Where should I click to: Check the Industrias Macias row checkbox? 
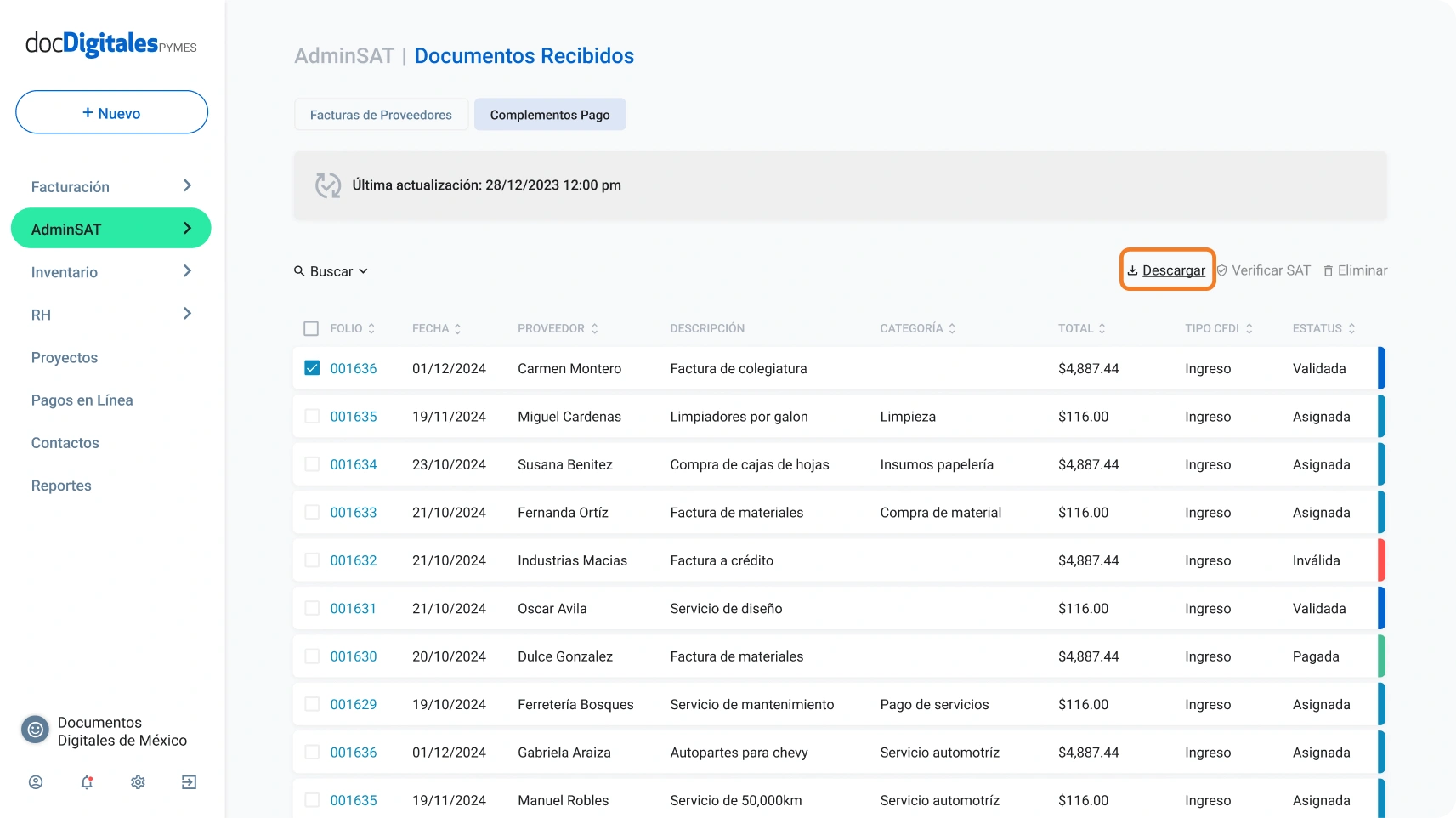tap(312, 560)
